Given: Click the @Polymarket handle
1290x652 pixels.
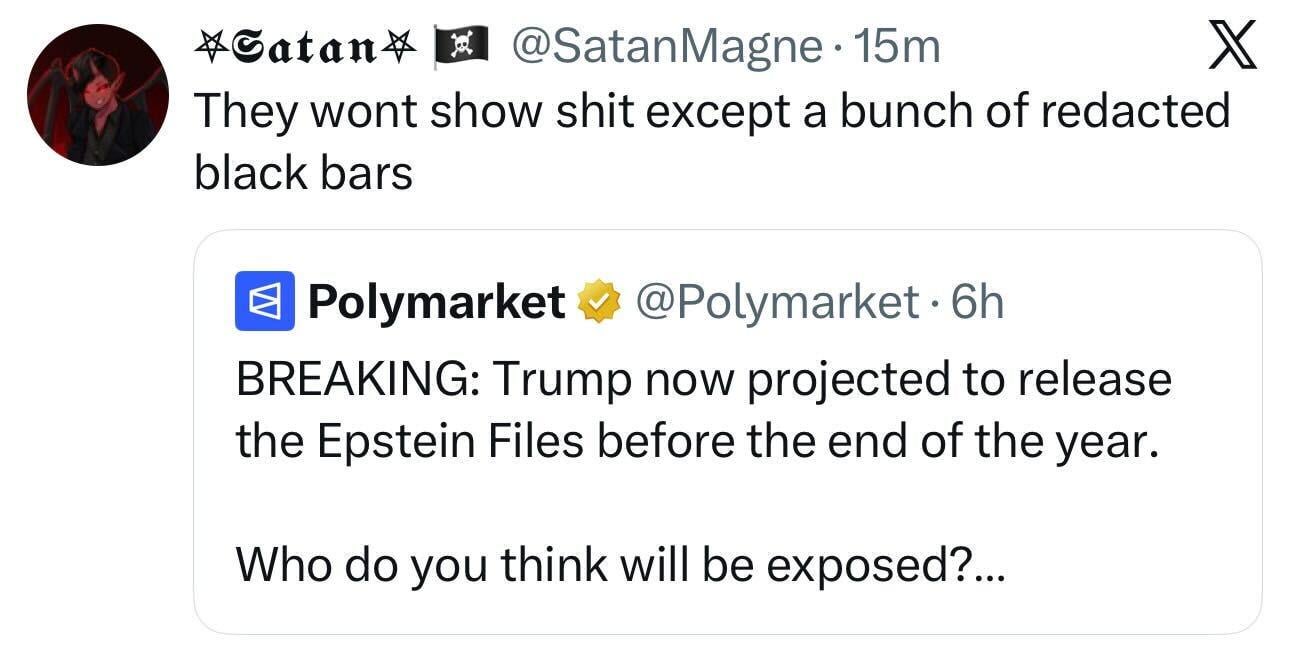Looking at the screenshot, I should [775, 301].
